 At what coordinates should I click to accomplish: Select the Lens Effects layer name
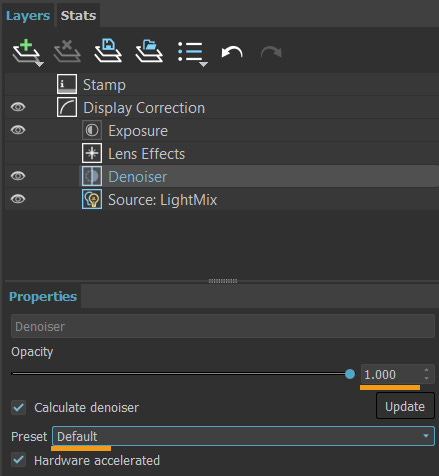[147, 154]
